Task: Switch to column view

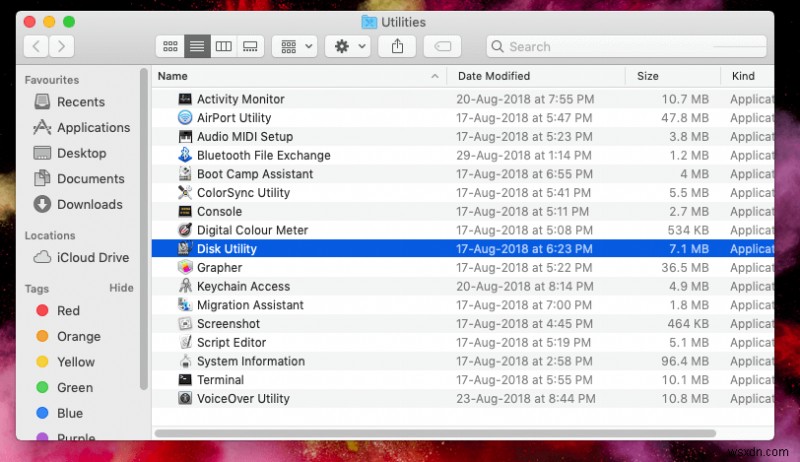Action: 223,46
